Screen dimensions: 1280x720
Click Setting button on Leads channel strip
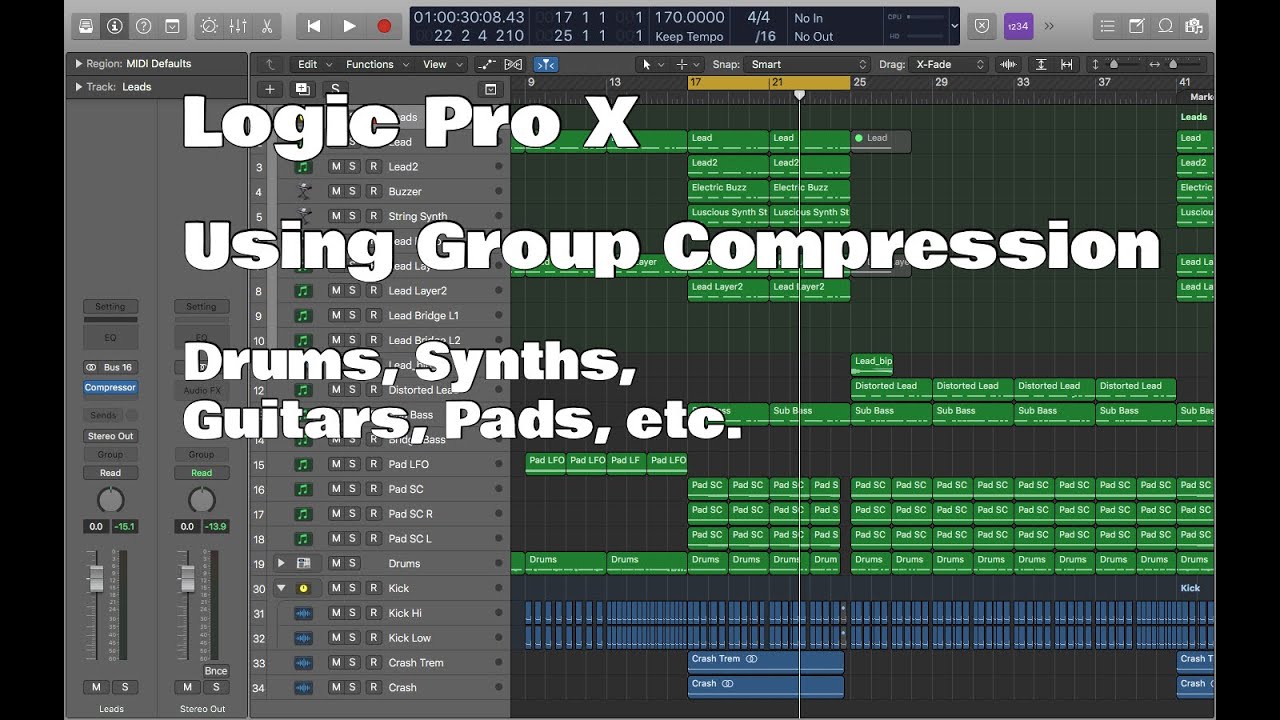(110, 307)
